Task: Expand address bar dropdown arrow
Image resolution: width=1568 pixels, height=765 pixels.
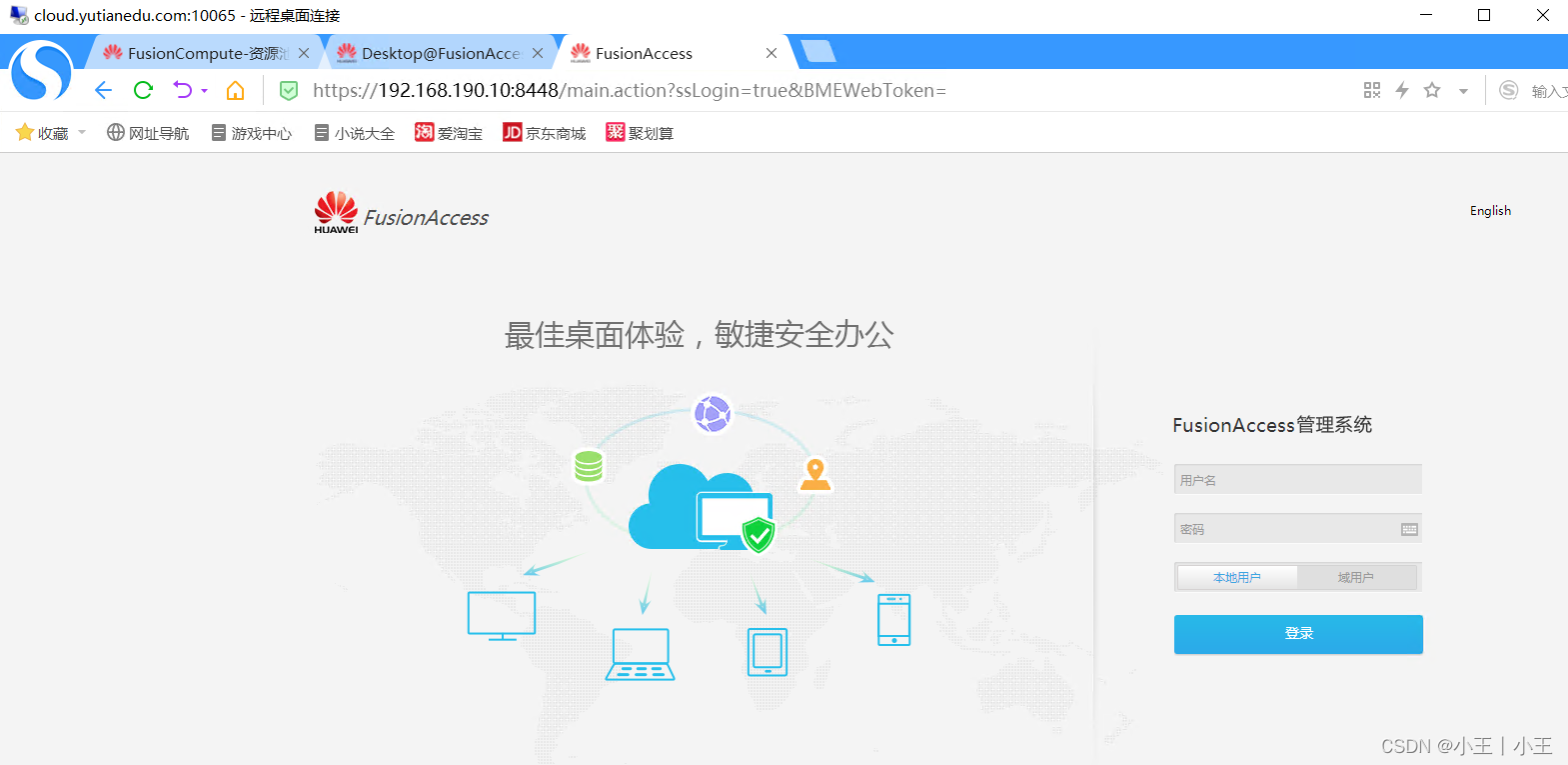Action: pyautogui.click(x=1463, y=91)
